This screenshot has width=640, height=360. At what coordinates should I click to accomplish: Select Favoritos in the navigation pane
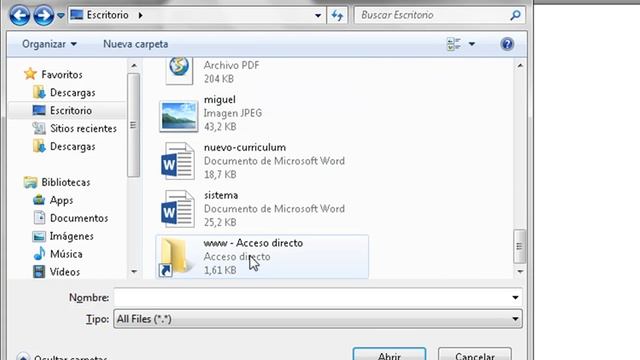(x=62, y=75)
